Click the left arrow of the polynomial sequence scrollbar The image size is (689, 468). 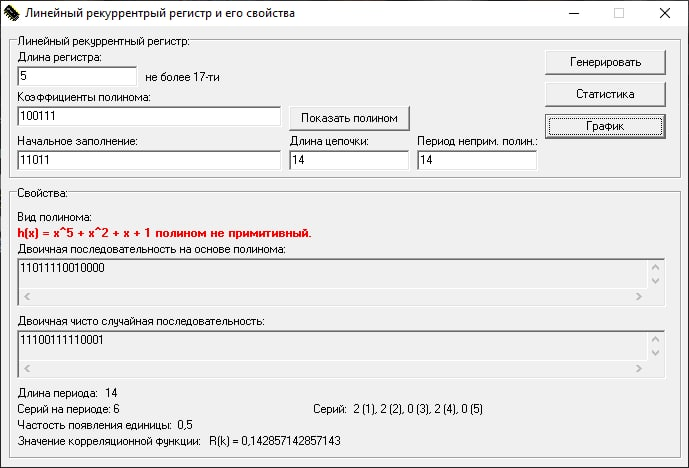(x=27, y=297)
